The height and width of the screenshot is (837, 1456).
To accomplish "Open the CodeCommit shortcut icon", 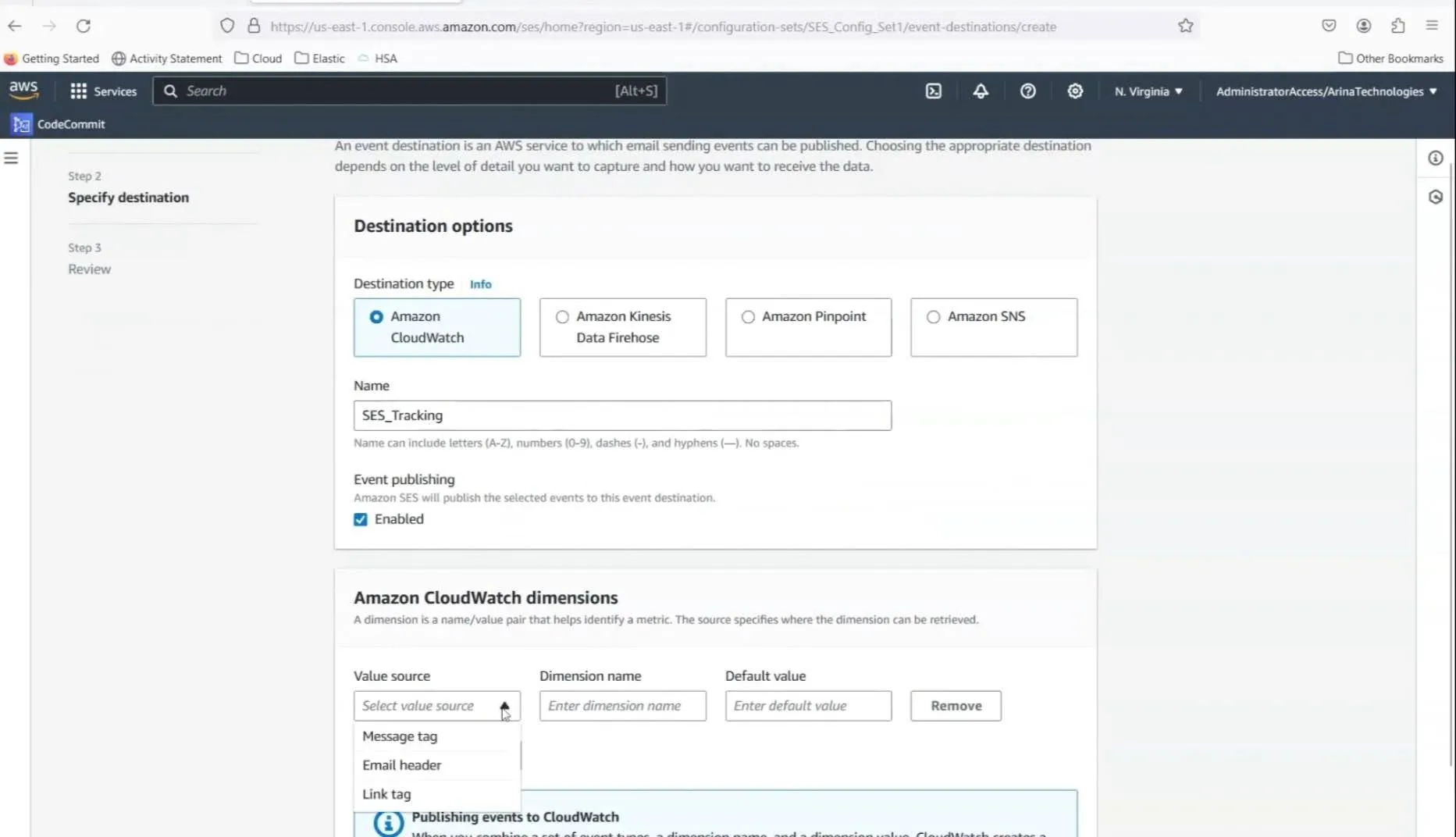I will [x=22, y=124].
